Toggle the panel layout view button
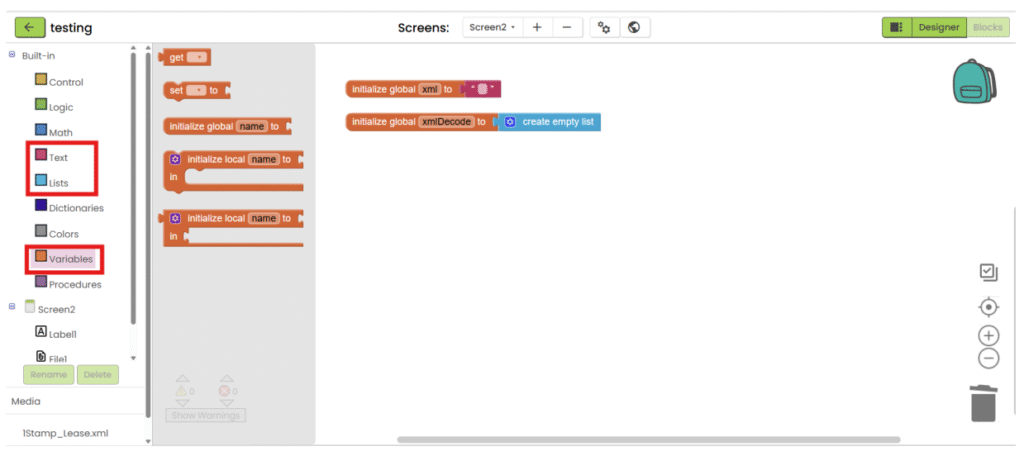The width and height of the screenshot is (1024, 451). 896,27
